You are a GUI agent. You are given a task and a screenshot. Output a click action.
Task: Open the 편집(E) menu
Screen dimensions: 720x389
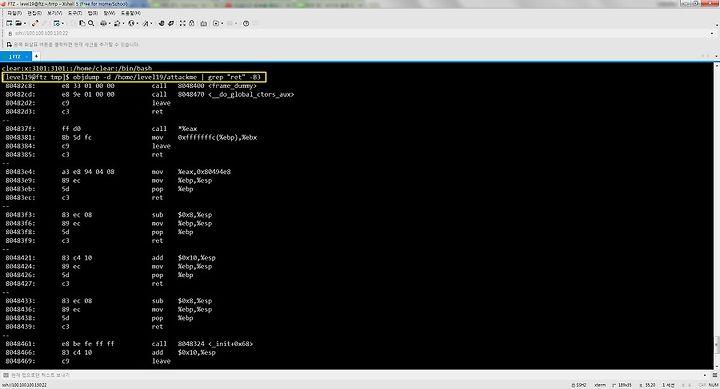(34, 13)
